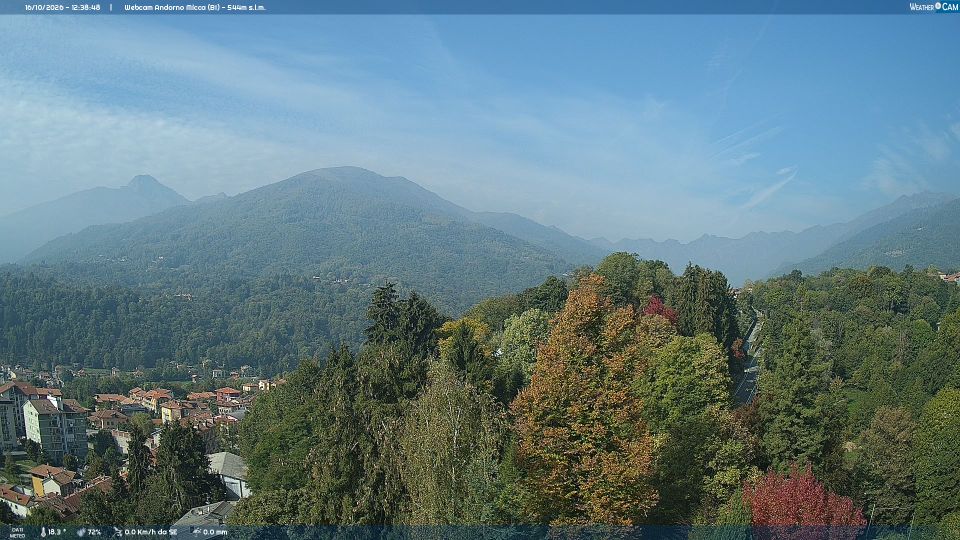The image size is (960, 540).
Task: Click the Webcam Andorno Micca title
Action: (x=195, y=7)
